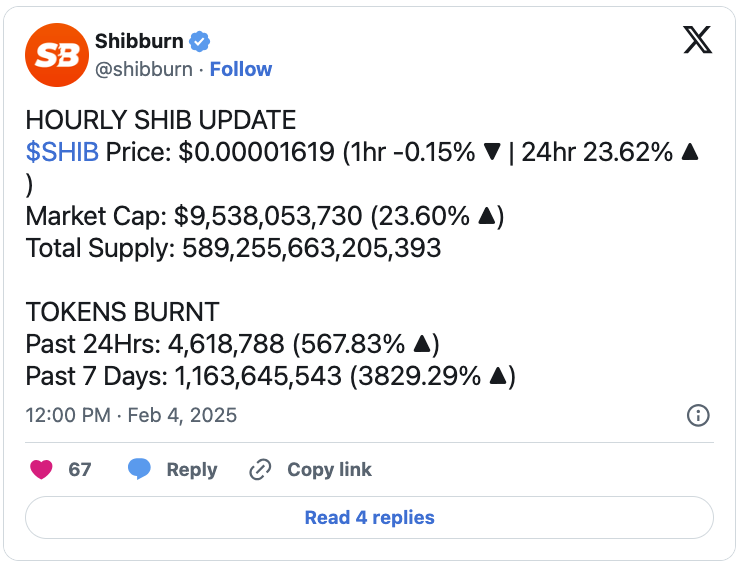The image size is (744, 568).
Task: Click the X logo
Action: point(696,43)
